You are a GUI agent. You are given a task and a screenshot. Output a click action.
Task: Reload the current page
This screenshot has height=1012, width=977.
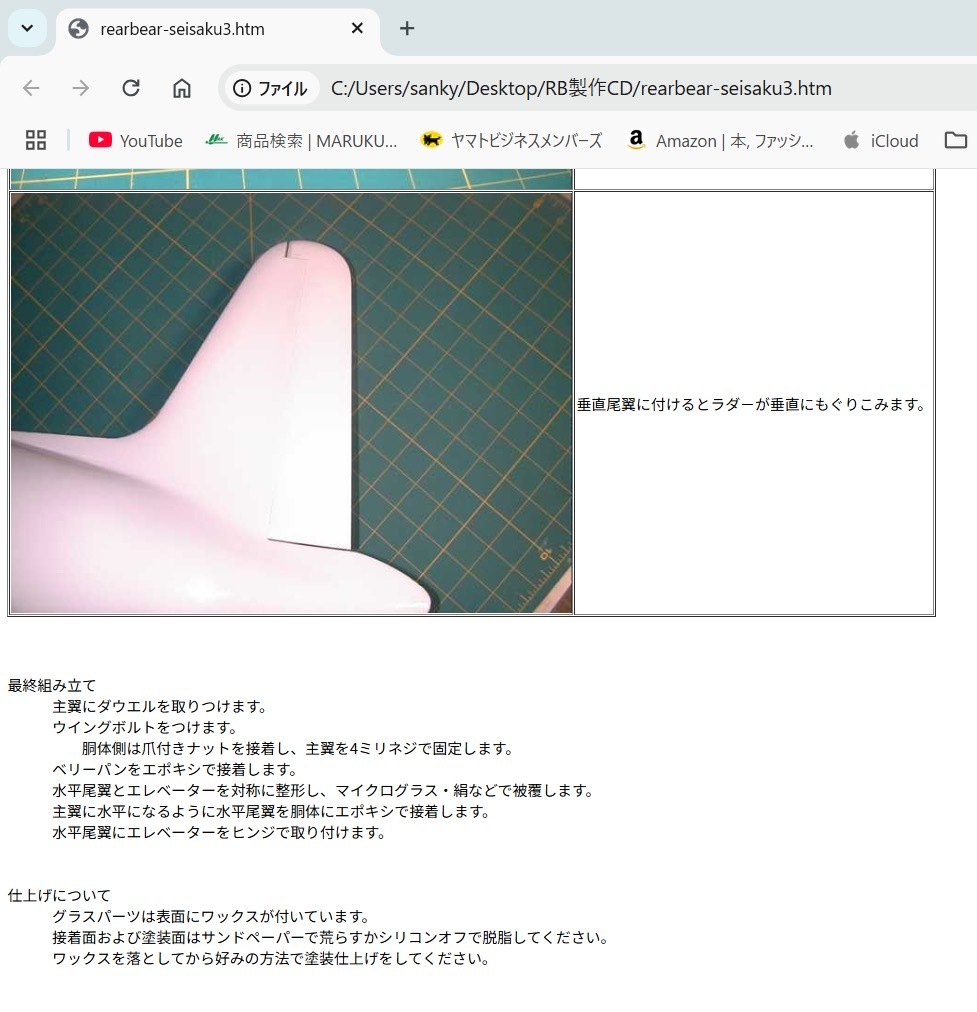(x=131, y=88)
